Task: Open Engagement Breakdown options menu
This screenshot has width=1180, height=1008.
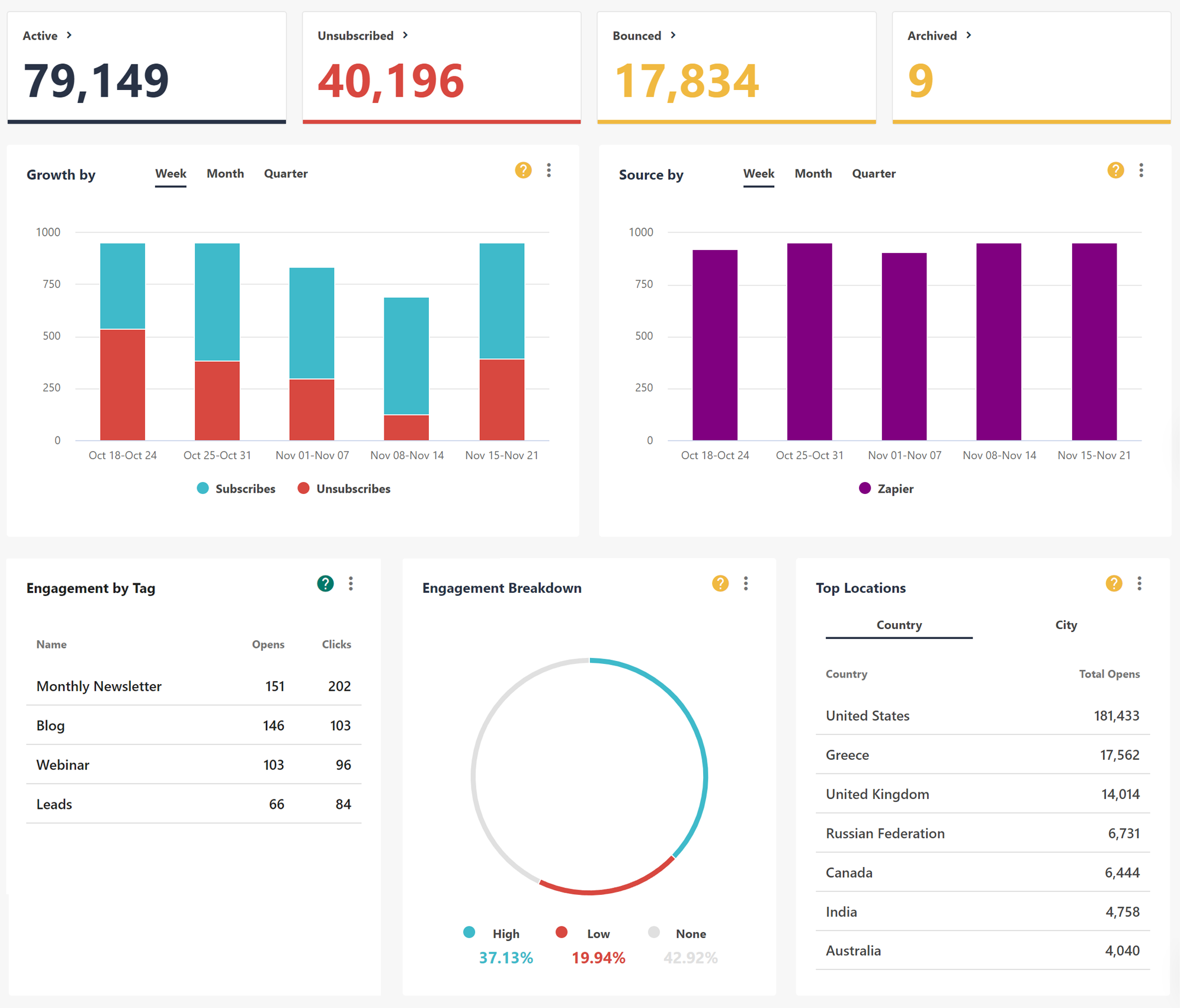Action: coord(746,583)
